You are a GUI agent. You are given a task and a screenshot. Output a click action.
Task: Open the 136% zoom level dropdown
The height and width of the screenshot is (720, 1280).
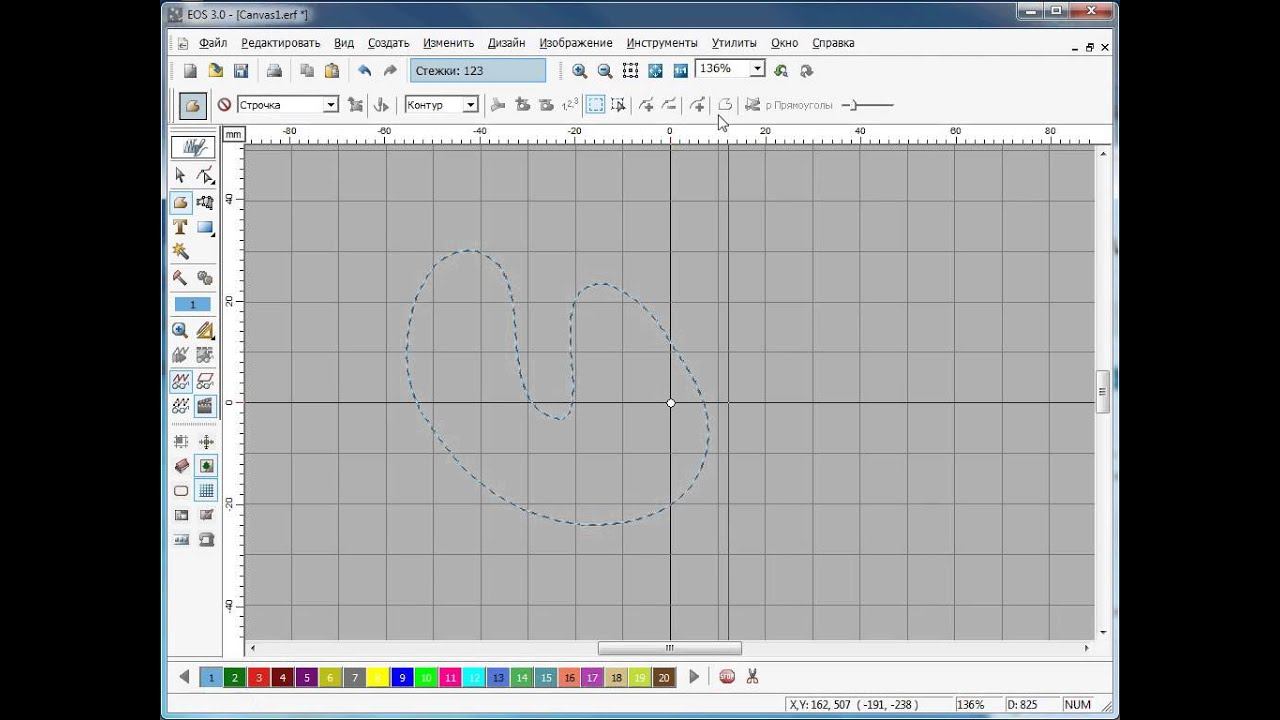pos(757,69)
